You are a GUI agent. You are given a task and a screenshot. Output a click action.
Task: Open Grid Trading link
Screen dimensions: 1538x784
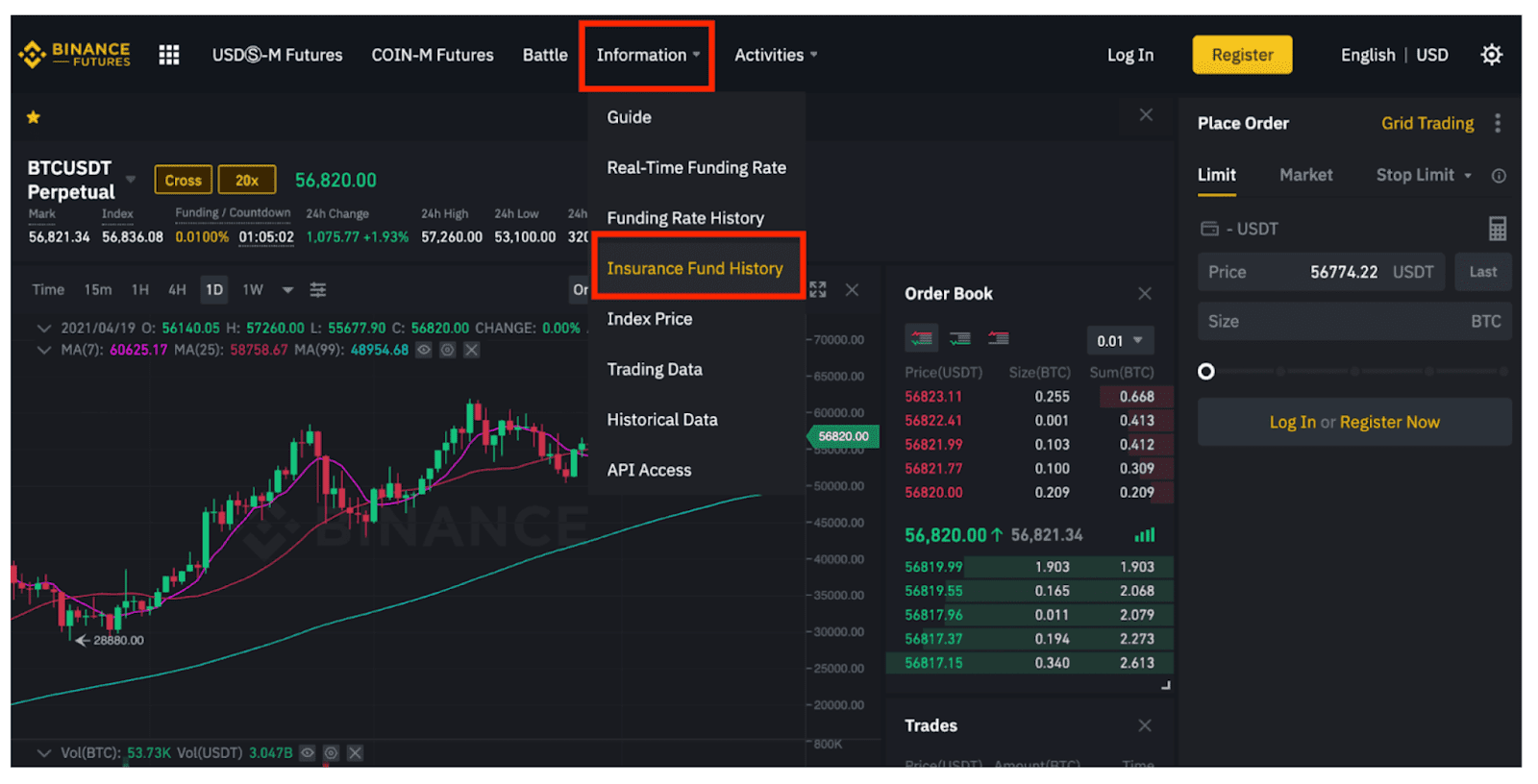click(1427, 123)
